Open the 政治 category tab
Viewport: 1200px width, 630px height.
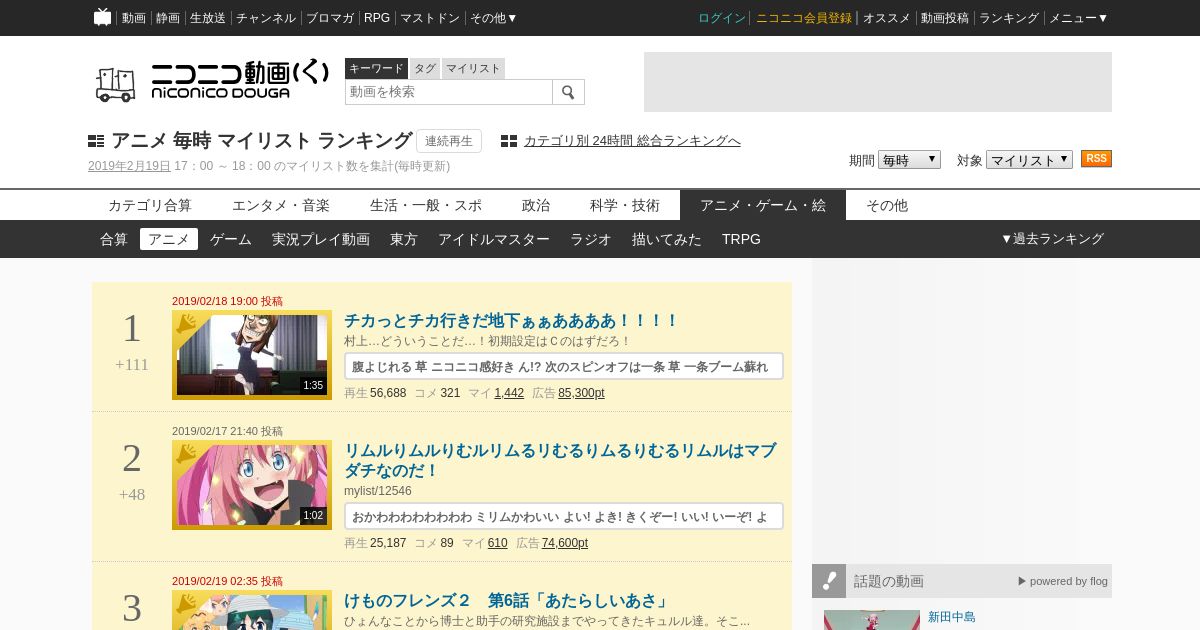tap(536, 205)
